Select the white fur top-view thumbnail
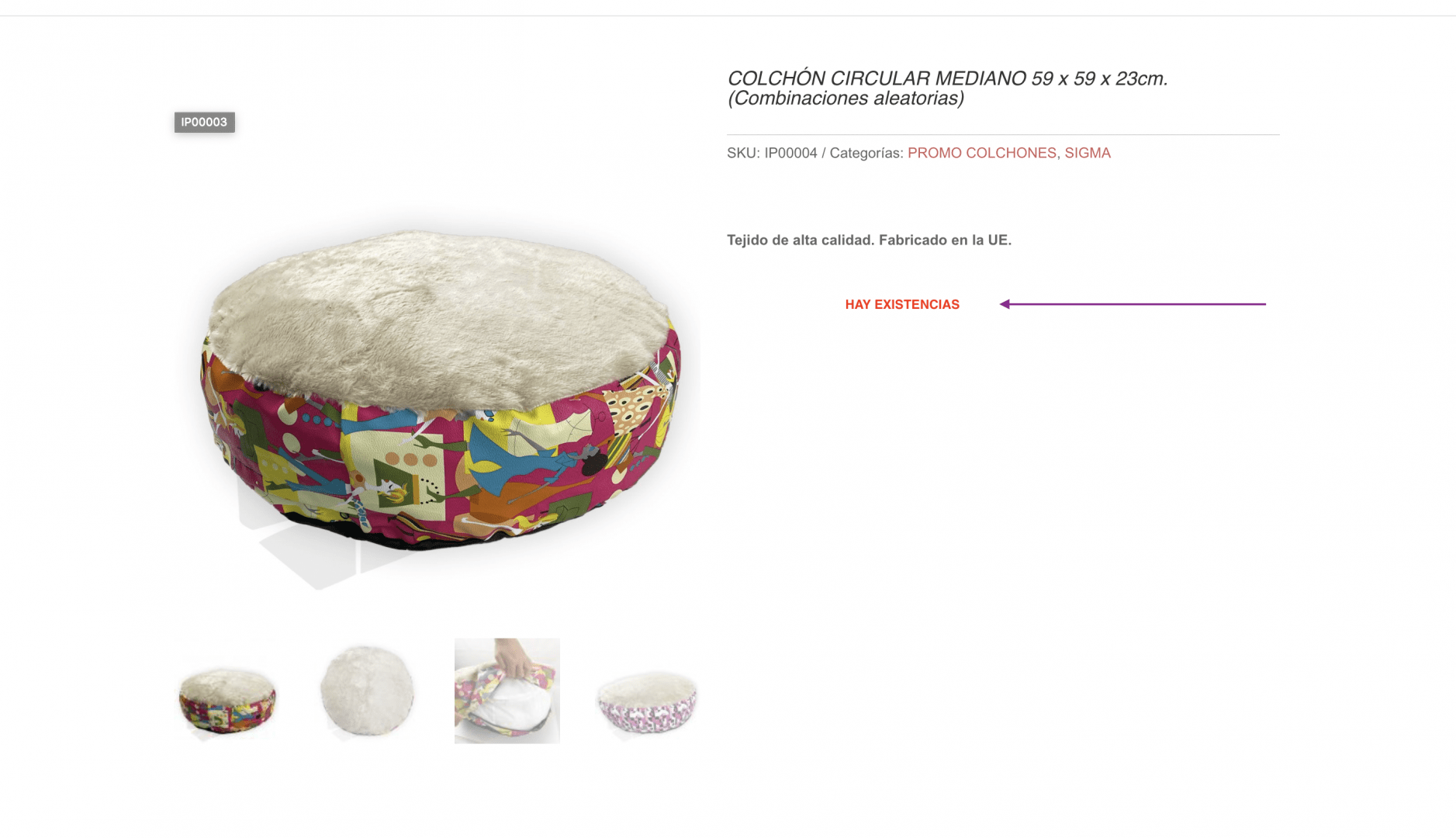 [367, 691]
